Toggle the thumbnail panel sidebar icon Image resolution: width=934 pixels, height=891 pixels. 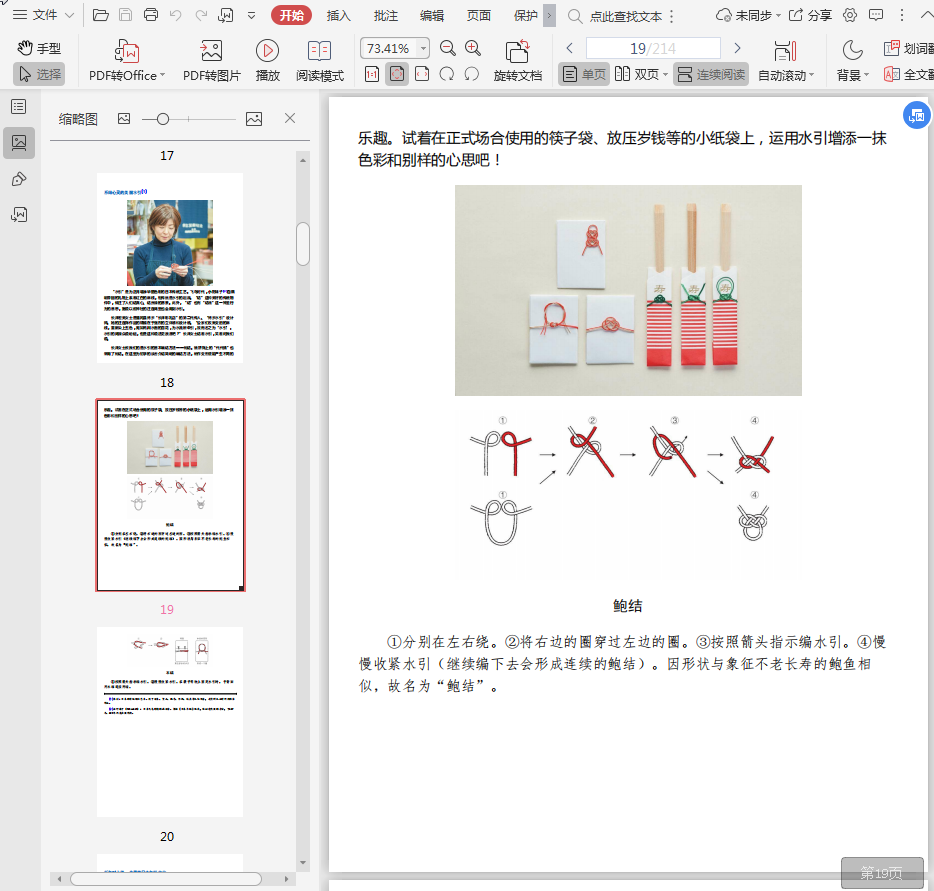pyautogui.click(x=19, y=143)
